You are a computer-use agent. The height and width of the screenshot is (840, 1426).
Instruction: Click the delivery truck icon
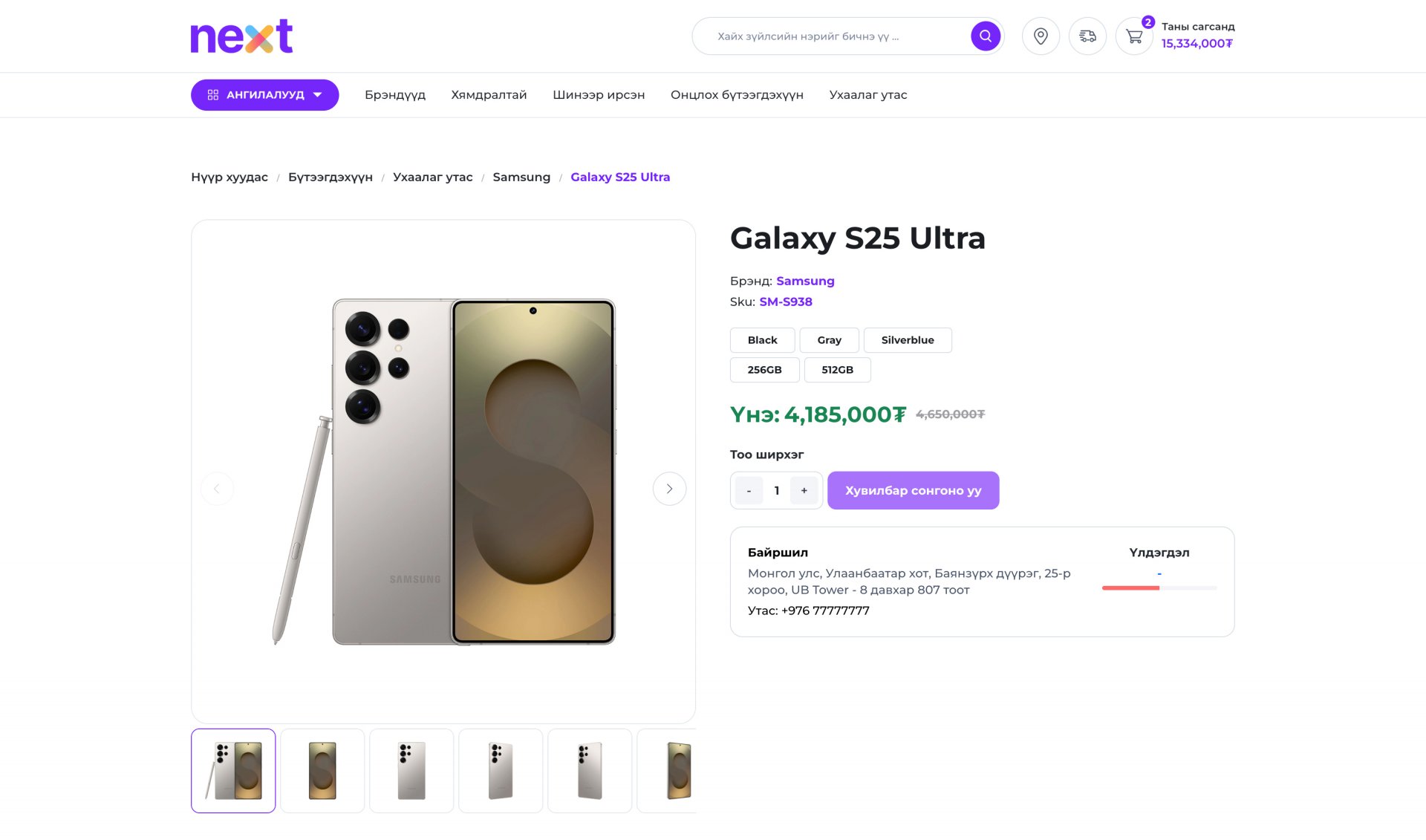(x=1087, y=36)
